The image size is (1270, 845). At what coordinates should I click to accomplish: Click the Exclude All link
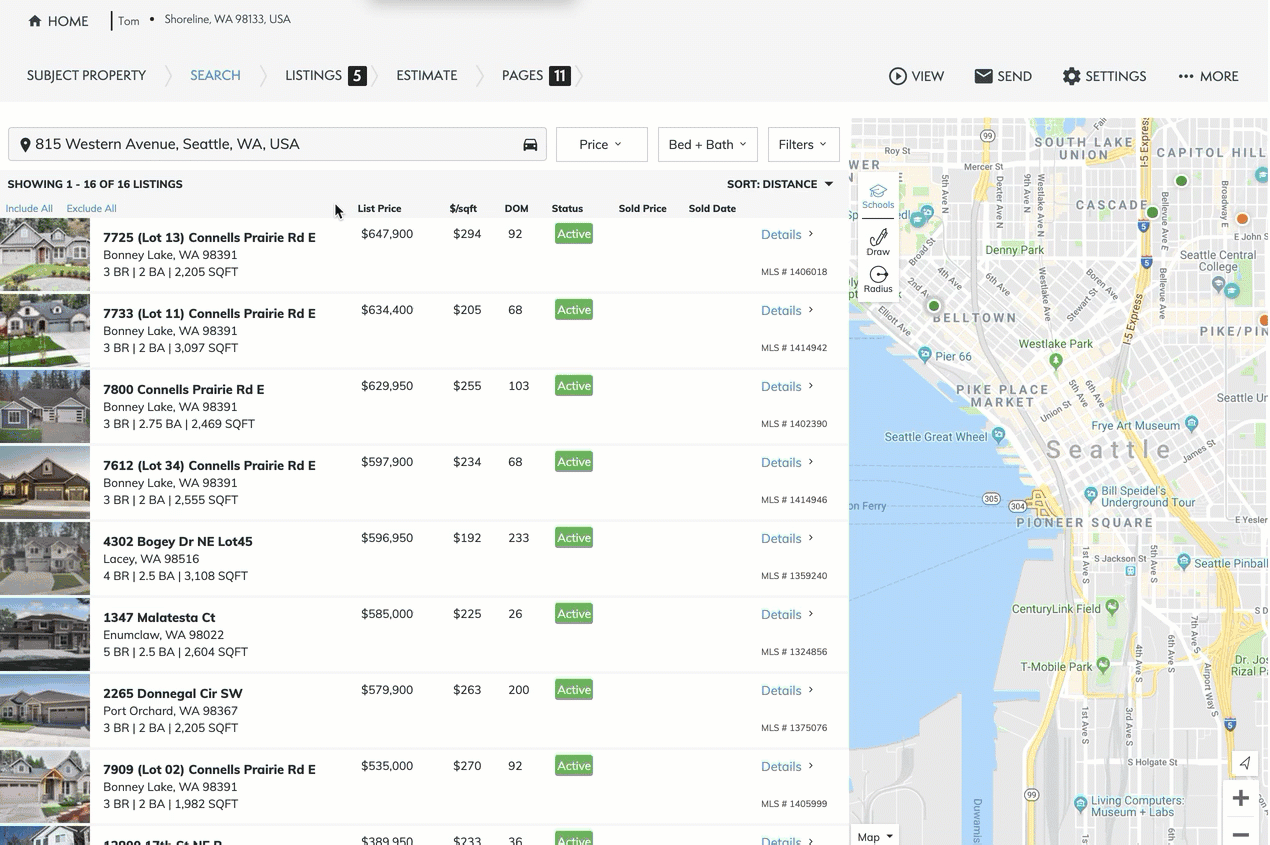coord(91,208)
